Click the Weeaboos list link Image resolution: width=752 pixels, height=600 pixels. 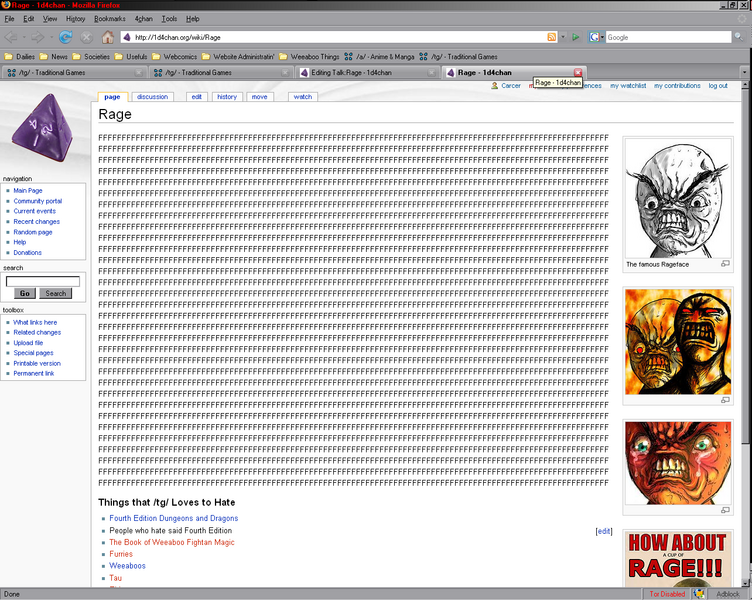(127, 566)
